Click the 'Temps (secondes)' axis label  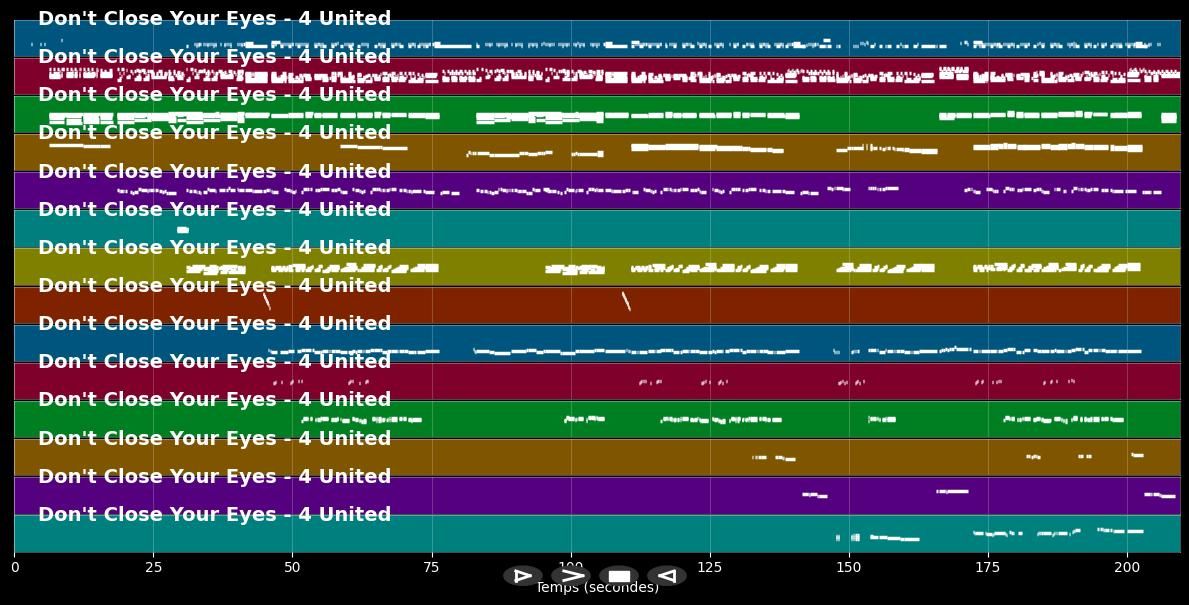point(597,588)
